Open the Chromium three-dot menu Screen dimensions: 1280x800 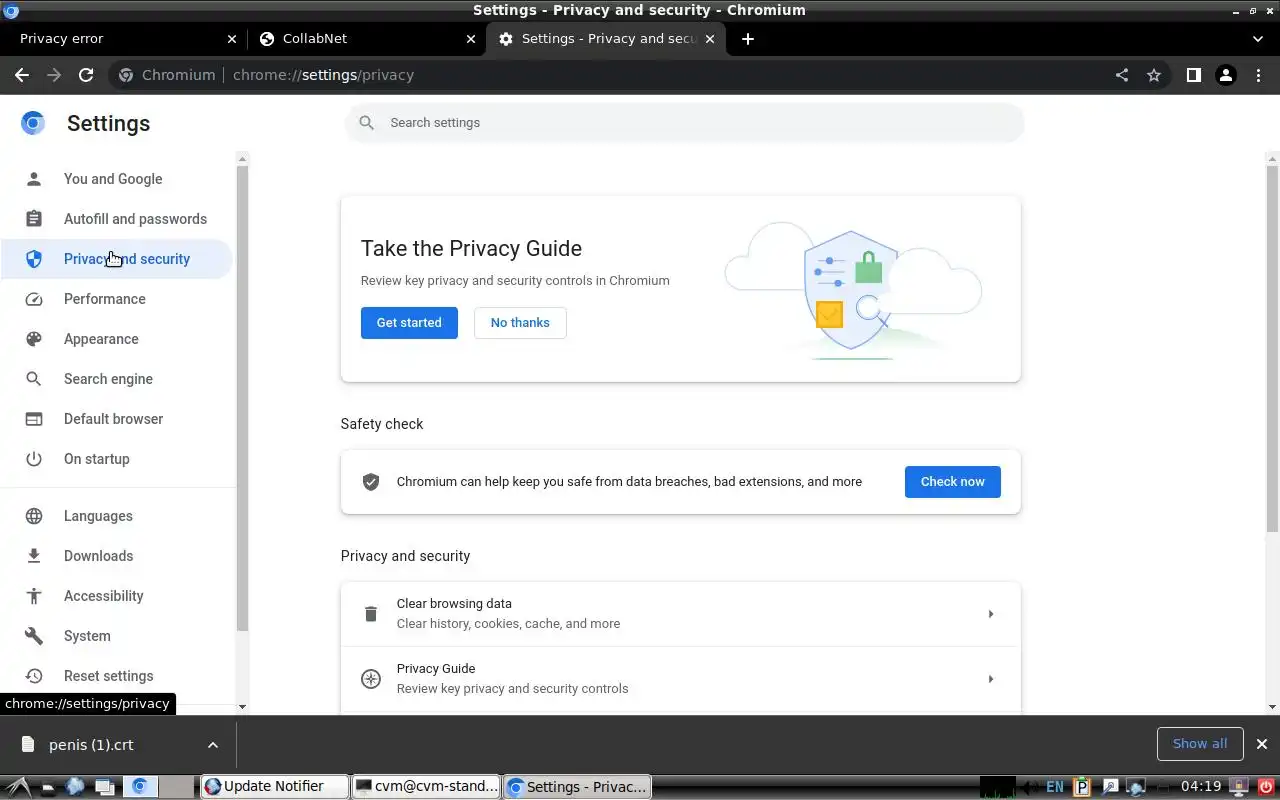click(x=1258, y=75)
